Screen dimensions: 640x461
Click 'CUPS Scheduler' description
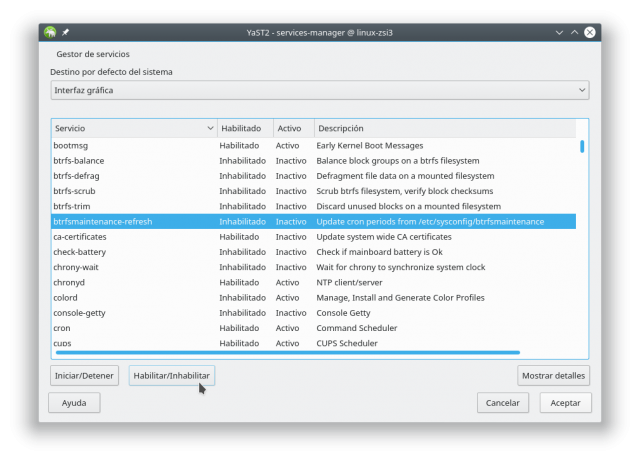[x=347, y=343]
